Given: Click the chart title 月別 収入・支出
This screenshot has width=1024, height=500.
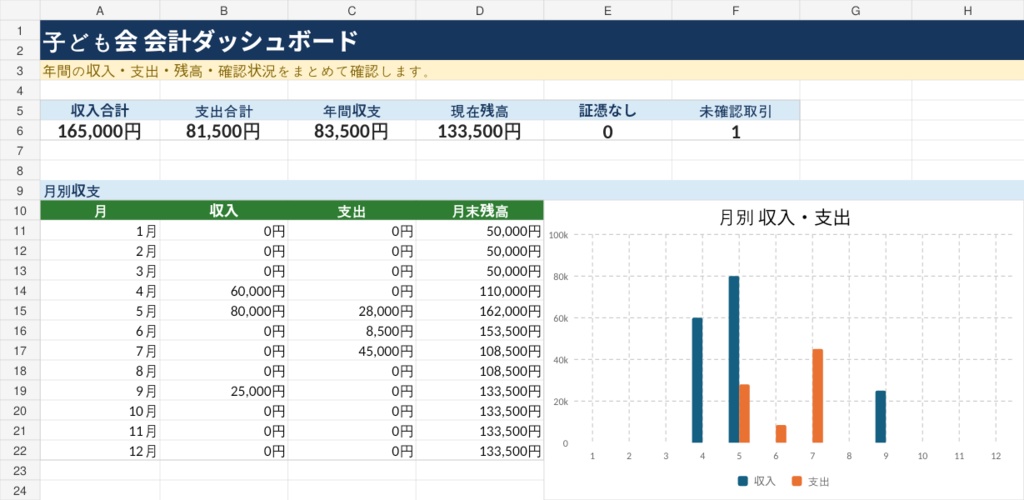Looking at the screenshot, I should coord(784,218).
